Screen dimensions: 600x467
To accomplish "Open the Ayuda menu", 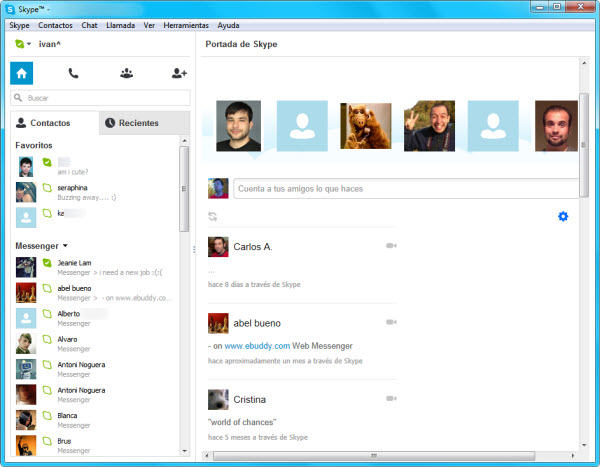I will [228, 25].
